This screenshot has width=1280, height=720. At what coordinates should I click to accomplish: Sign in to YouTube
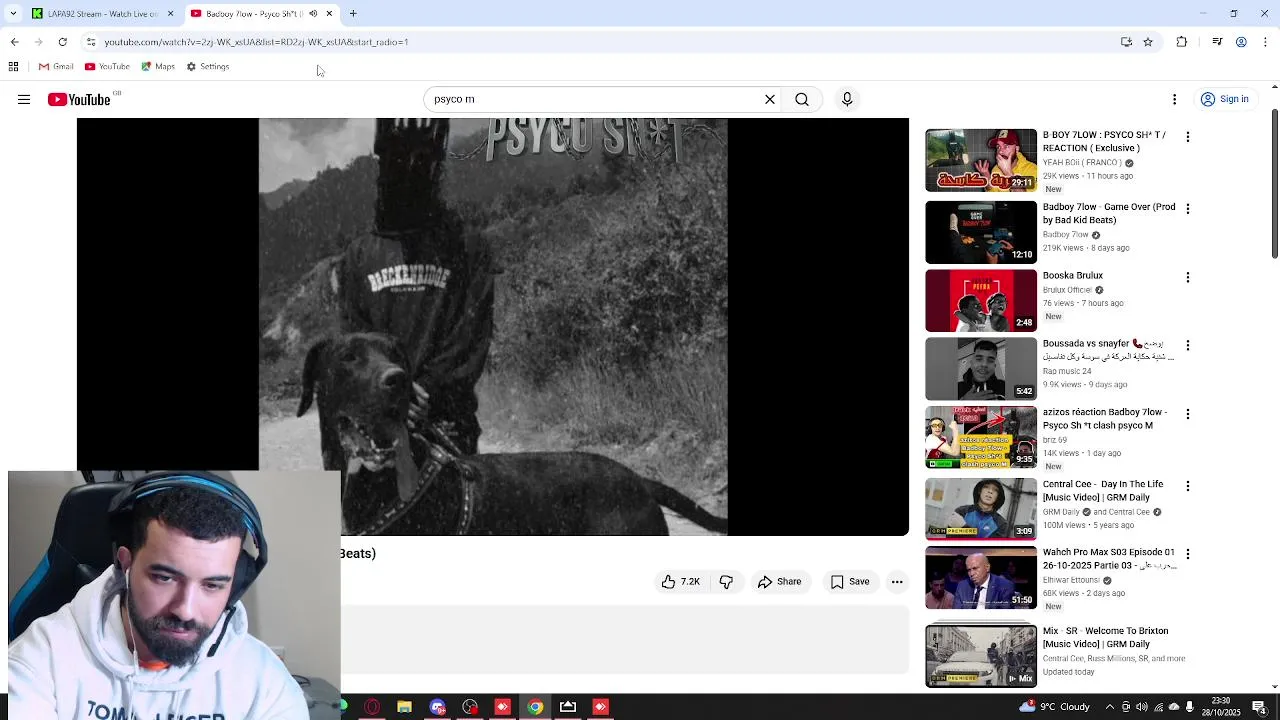click(1225, 99)
